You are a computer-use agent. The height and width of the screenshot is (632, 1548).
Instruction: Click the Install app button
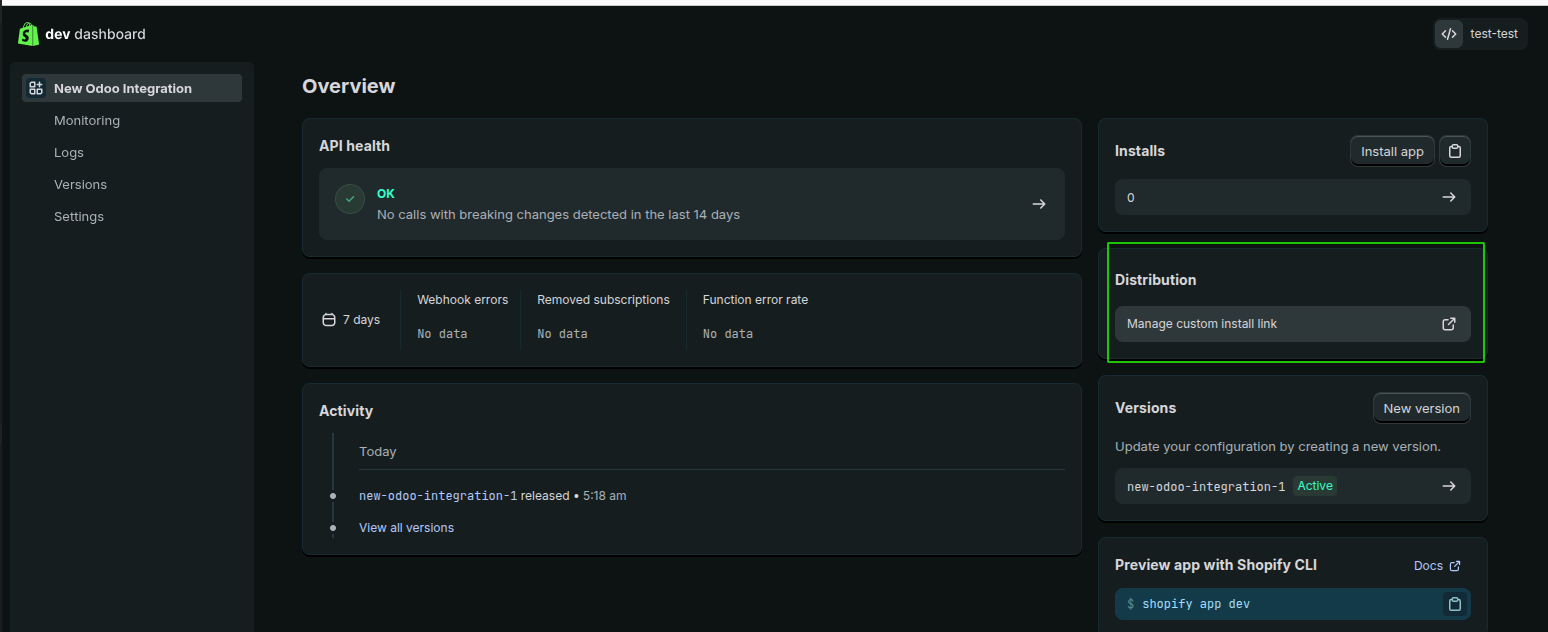[x=1391, y=150]
